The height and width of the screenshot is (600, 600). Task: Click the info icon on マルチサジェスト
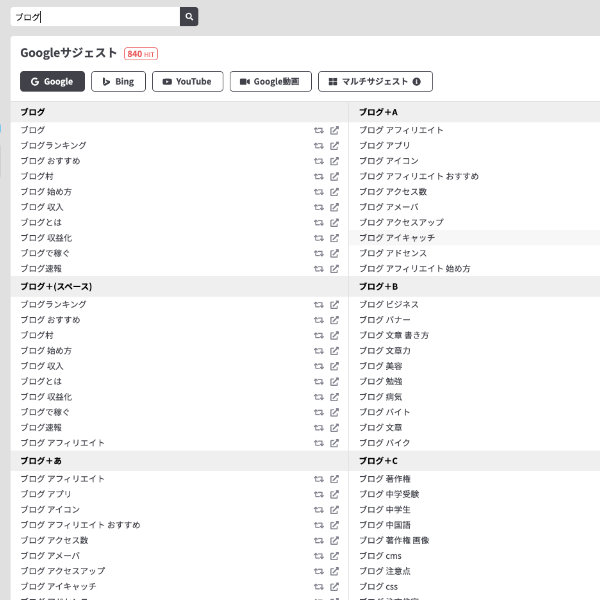click(417, 82)
